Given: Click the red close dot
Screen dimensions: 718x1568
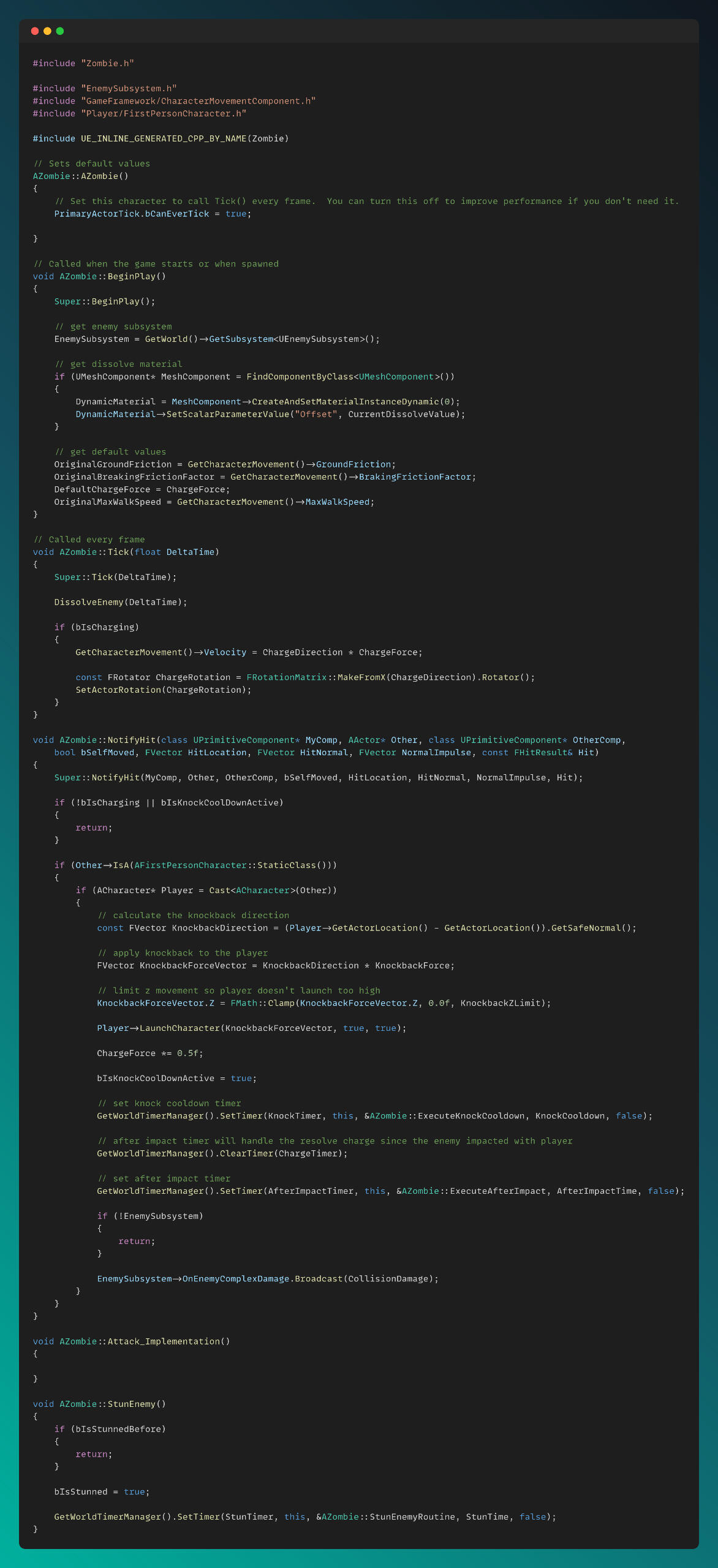Looking at the screenshot, I should pyautogui.click(x=35, y=31).
